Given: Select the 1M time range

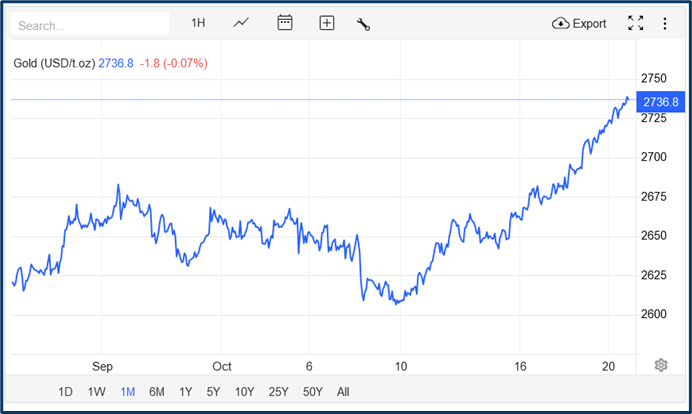Looking at the screenshot, I should (x=127, y=392).
